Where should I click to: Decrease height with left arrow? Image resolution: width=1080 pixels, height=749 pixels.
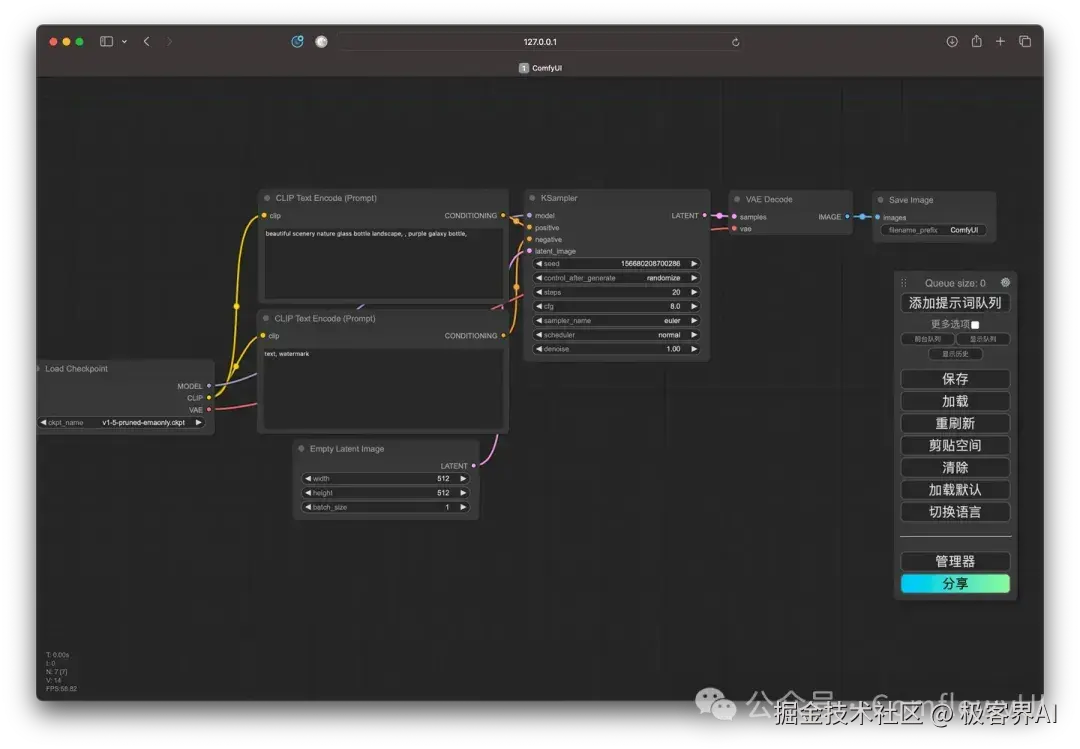pyautogui.click(x=308, y=493)
